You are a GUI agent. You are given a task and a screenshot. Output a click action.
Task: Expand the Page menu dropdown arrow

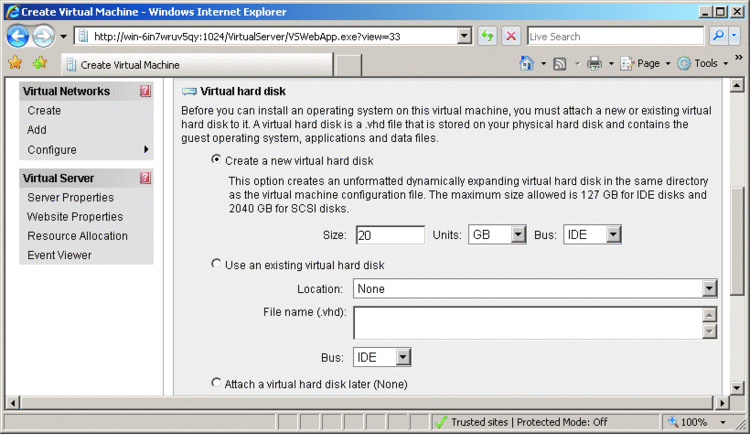(668, 64)
